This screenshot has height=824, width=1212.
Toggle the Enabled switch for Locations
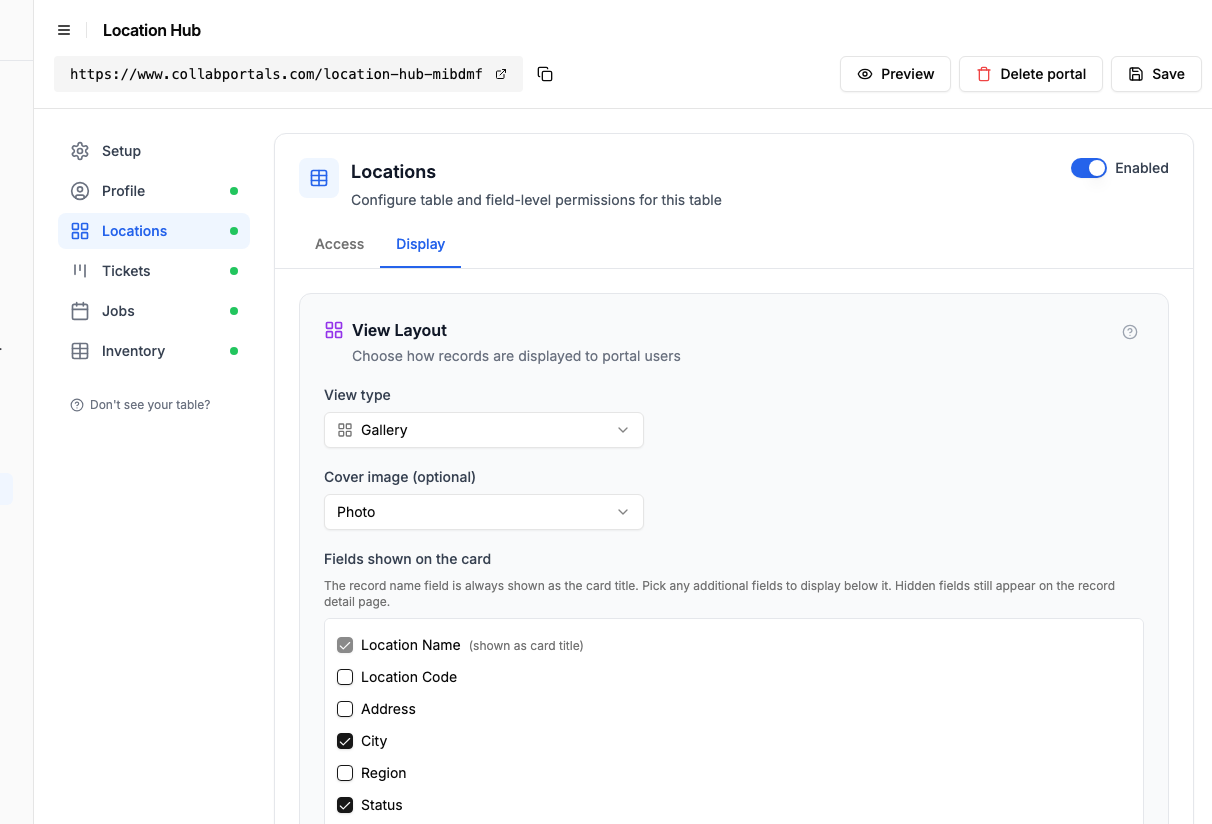pyautogui.click(x=1089, y=168)
